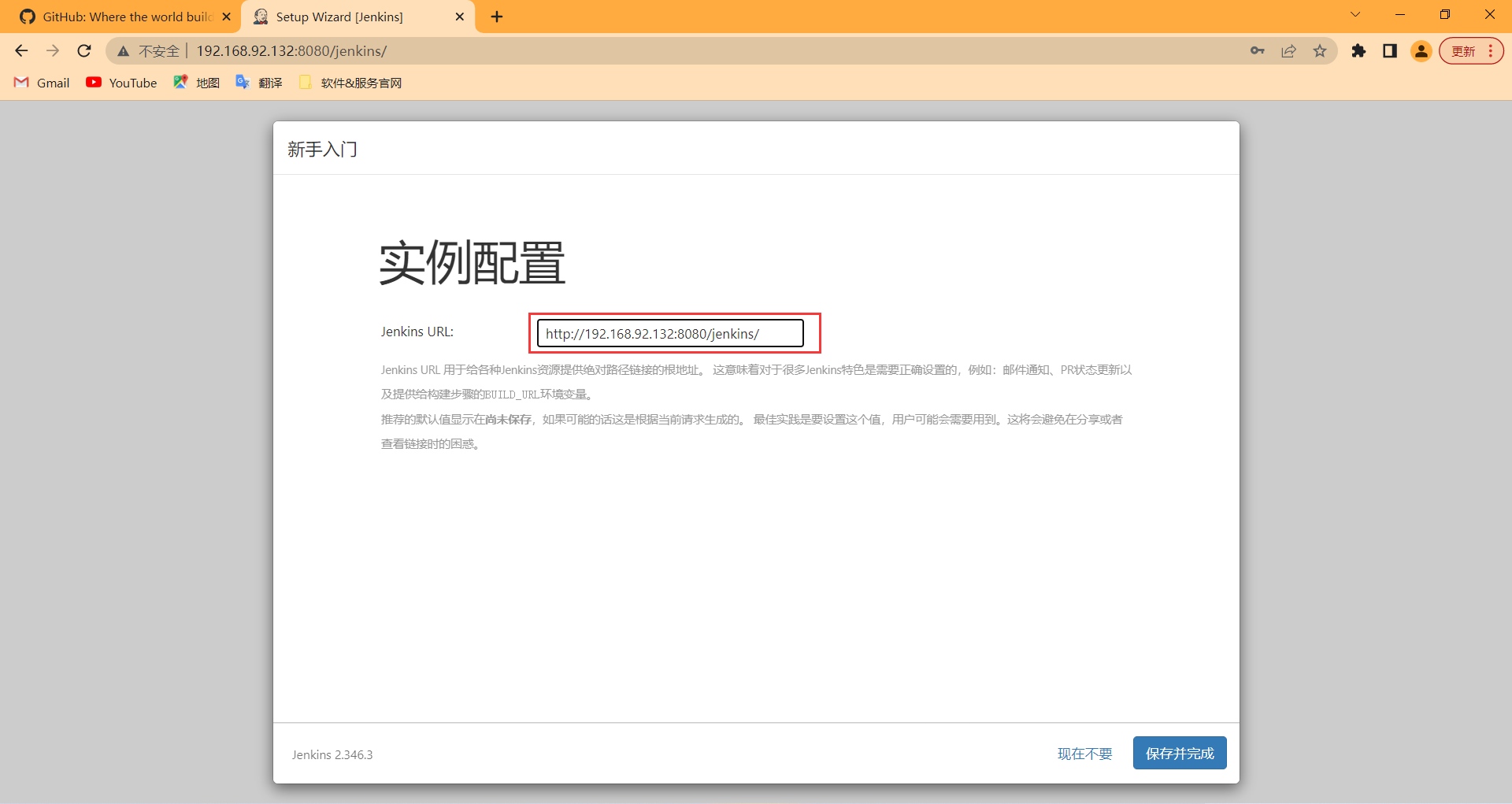Click the address bar URL
Image resolution: width=1512 pixels, height=804 pixels.
291,51
